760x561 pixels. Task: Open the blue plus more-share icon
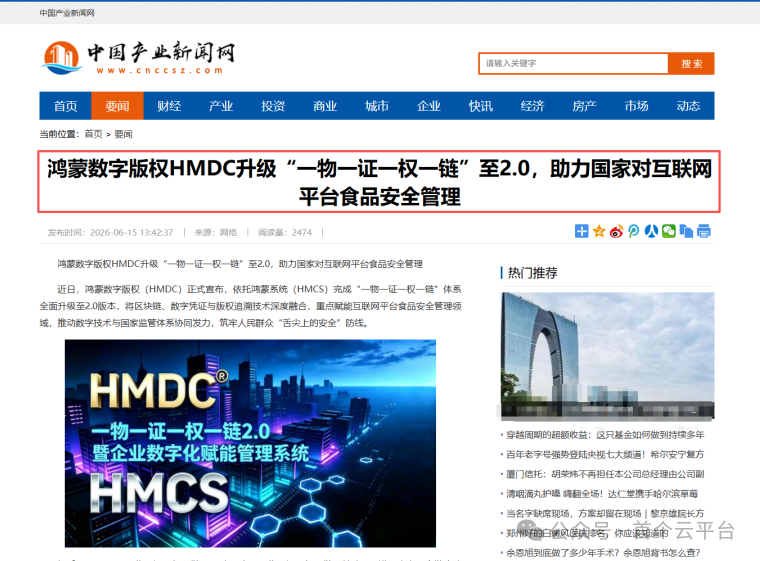pos(582,231)
